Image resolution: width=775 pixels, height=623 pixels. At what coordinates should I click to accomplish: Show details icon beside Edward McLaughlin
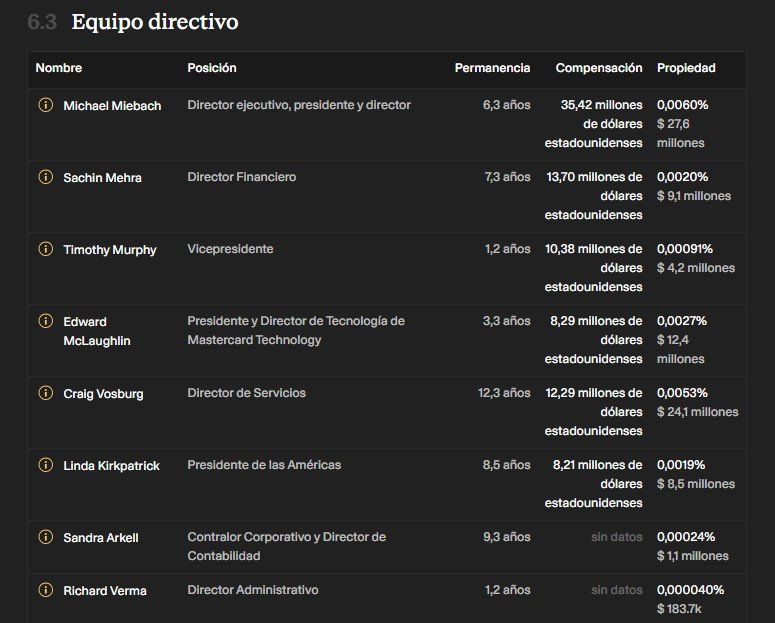point(45,321)
